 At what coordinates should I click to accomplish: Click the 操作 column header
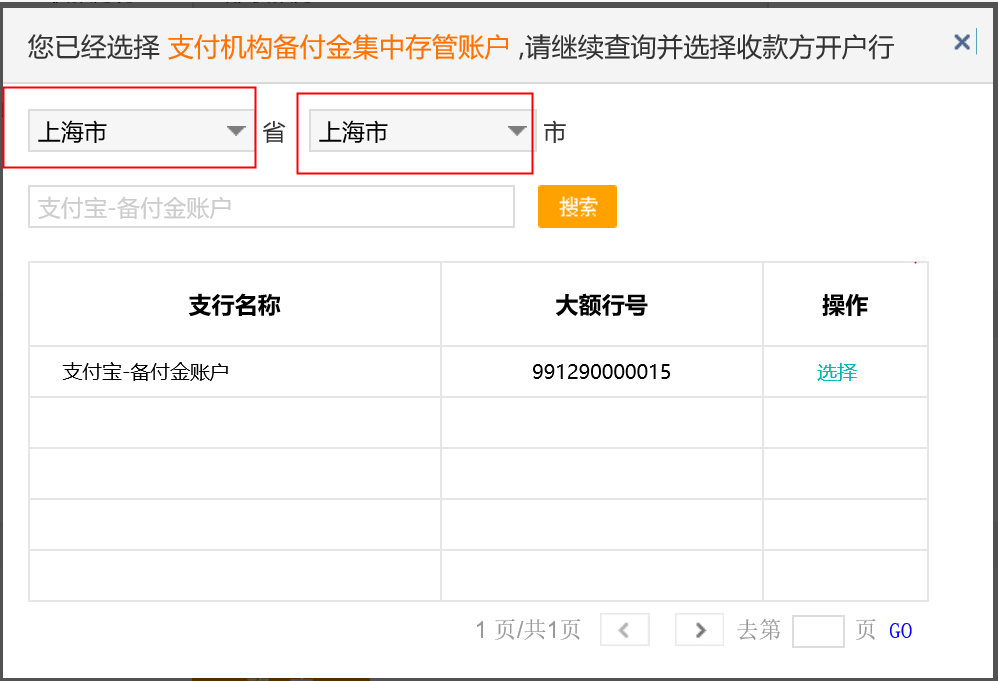(x=845, y=304)
